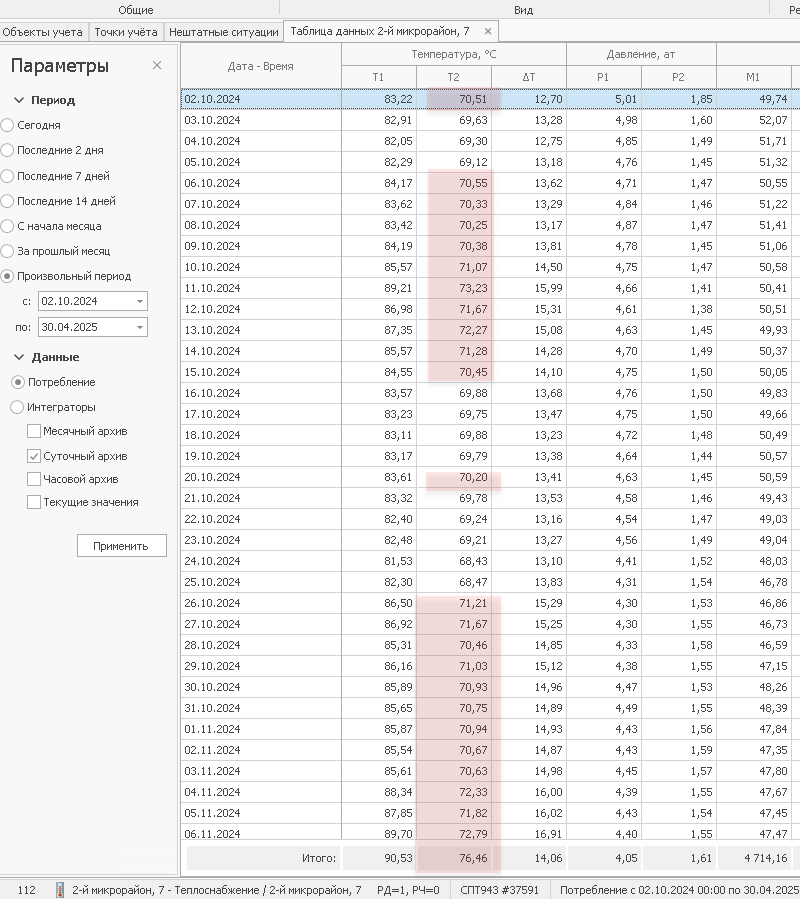The height and width of the screenshot is (899, 800).
Task: Enable the Месячный архив checkbox
Action: click(x=34, y=432)
